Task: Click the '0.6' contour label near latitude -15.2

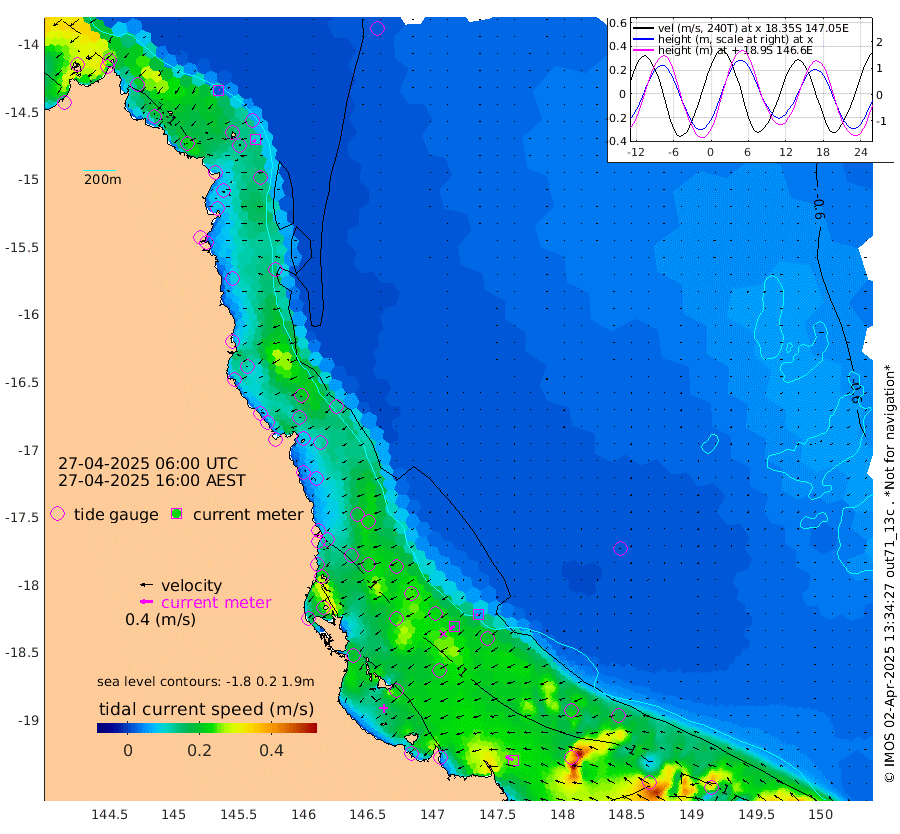Action: 819,209
